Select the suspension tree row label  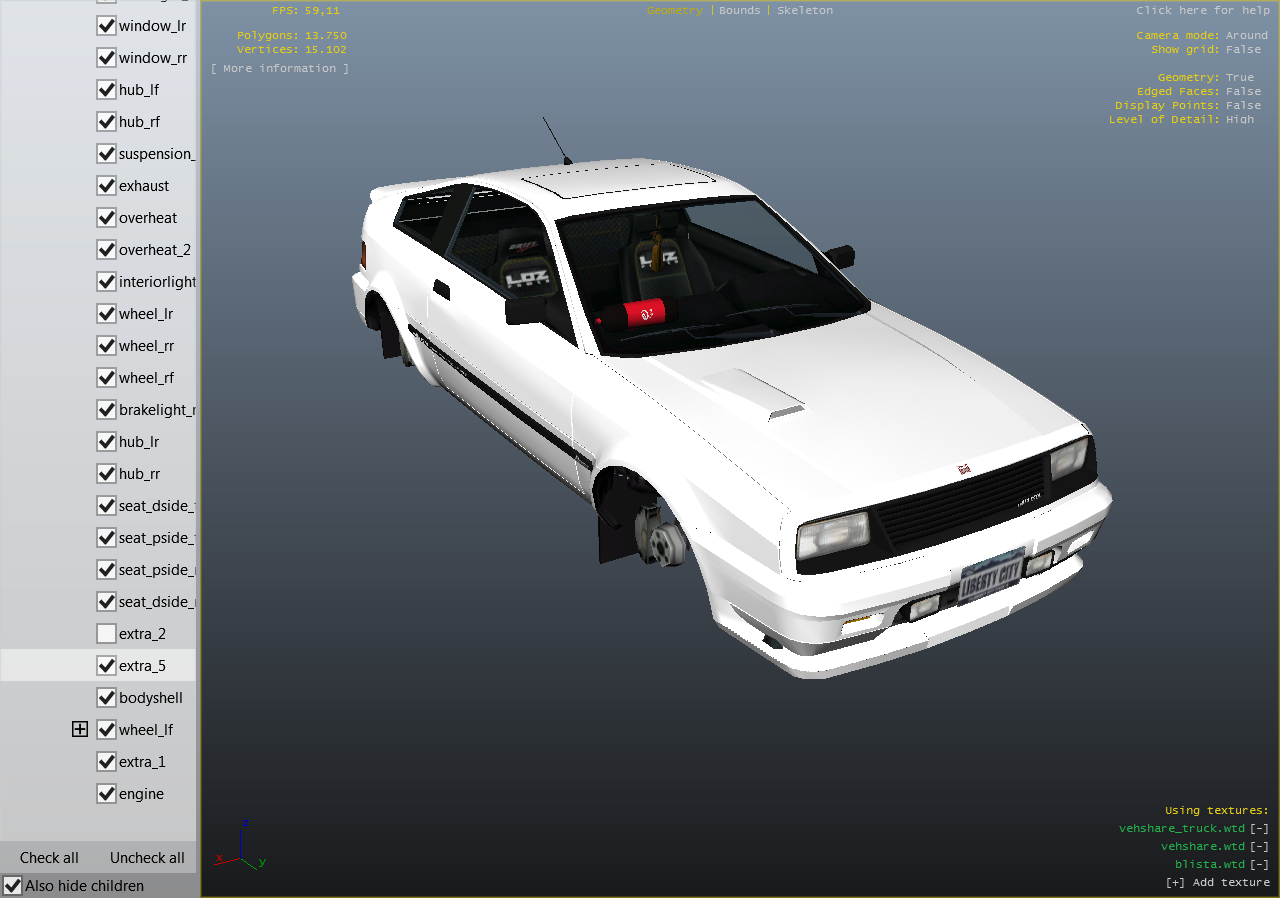(157, 154)
